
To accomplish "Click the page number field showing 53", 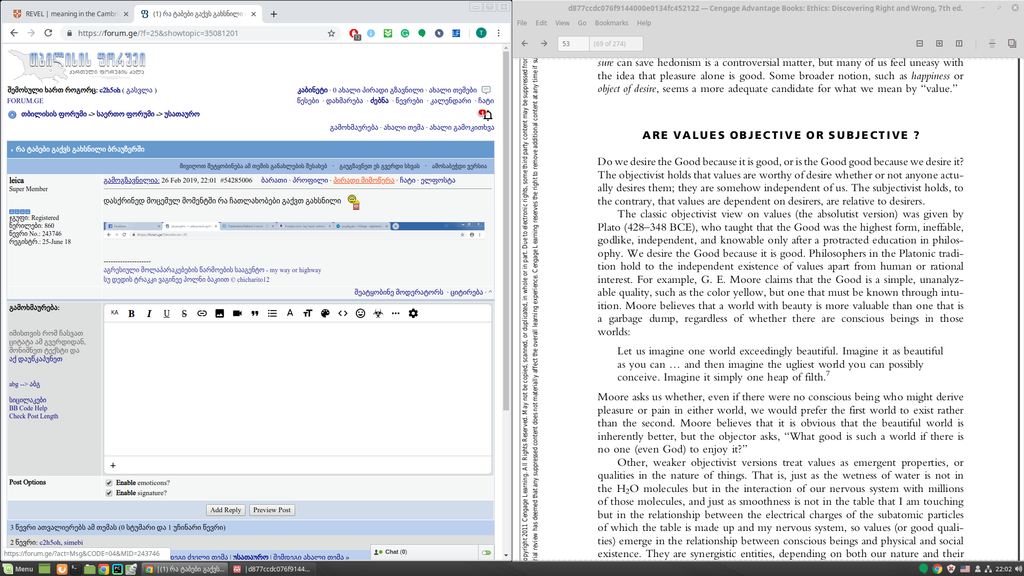I will pyautogui.click(x=573, y=44).
